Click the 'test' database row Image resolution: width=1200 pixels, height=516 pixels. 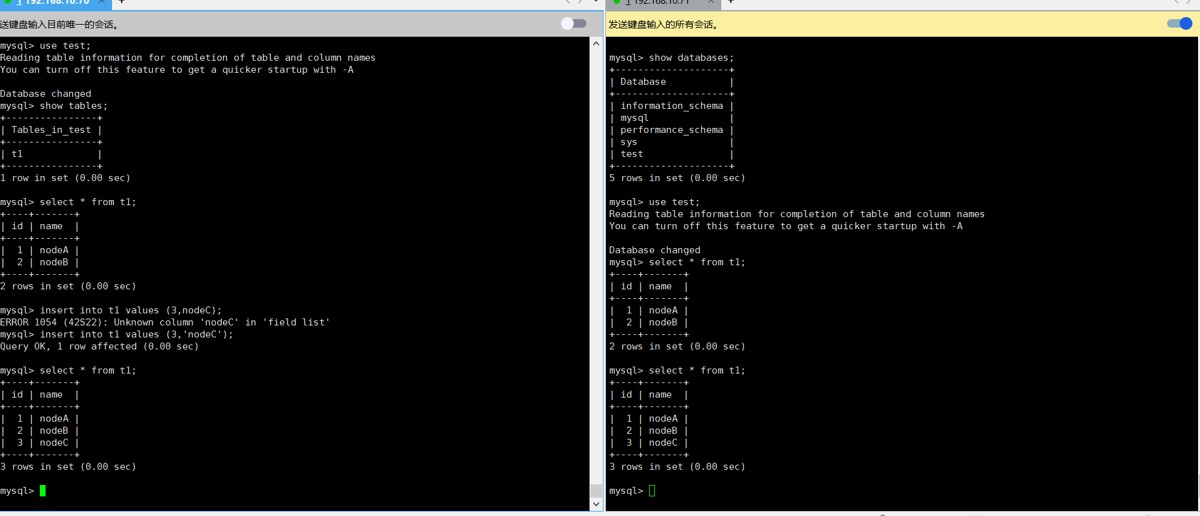672,154
